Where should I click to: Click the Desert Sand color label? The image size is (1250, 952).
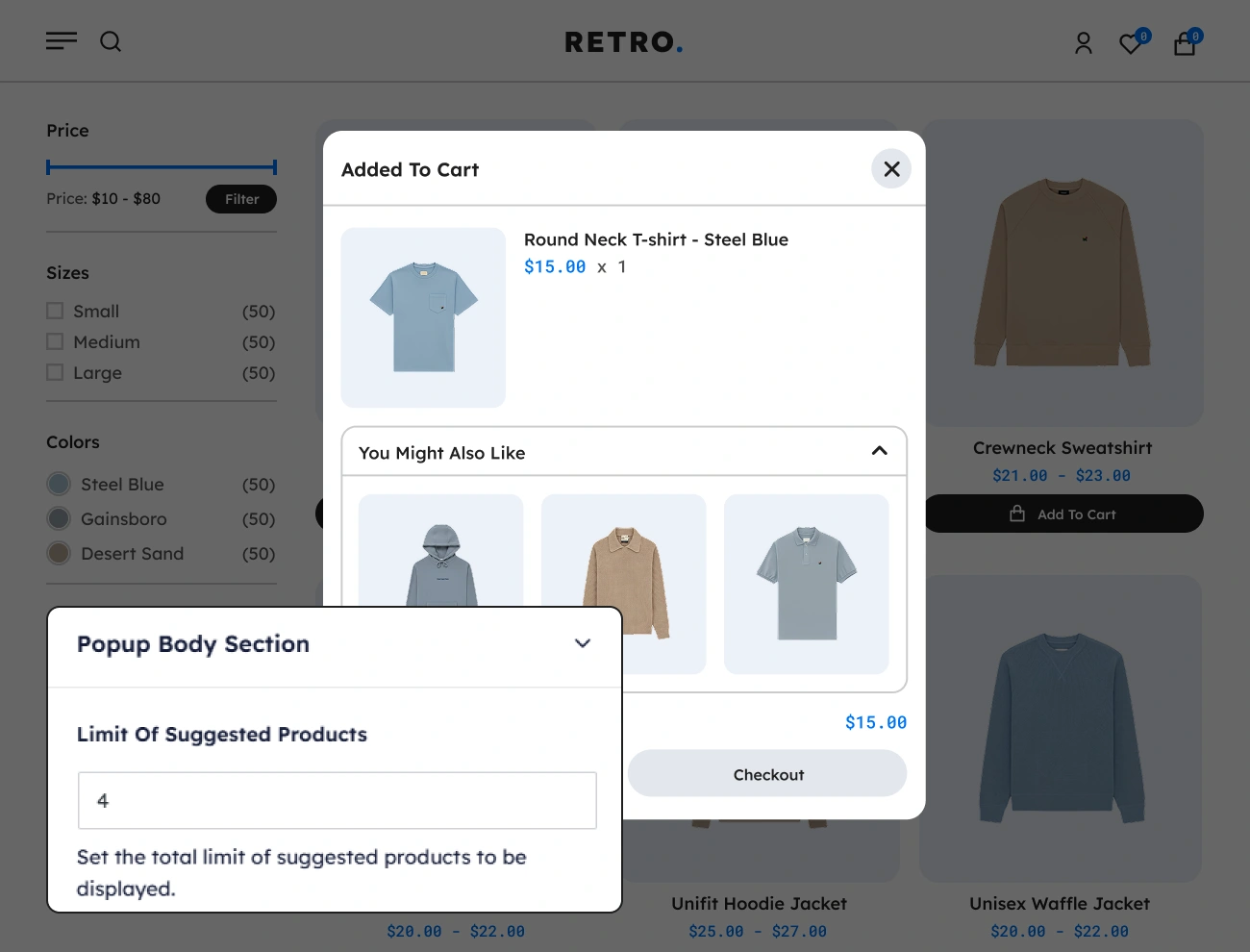[x=132, y=554]
